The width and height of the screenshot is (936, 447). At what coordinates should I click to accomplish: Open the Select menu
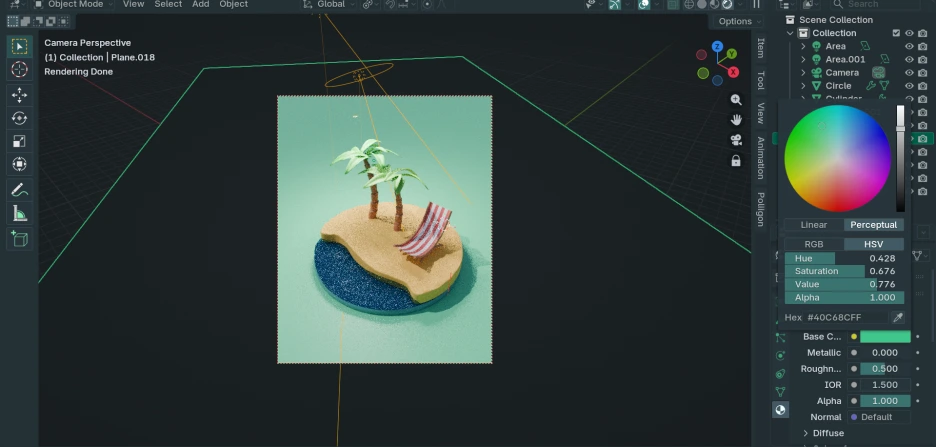click(168, 4)
